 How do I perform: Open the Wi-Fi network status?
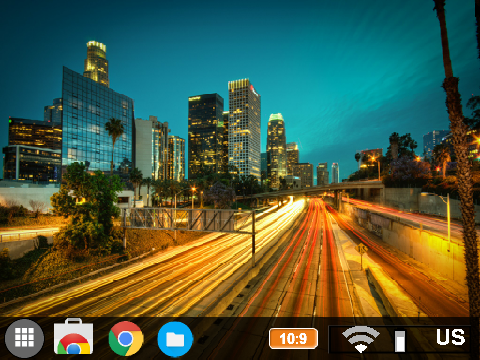(x=361, y=339)
